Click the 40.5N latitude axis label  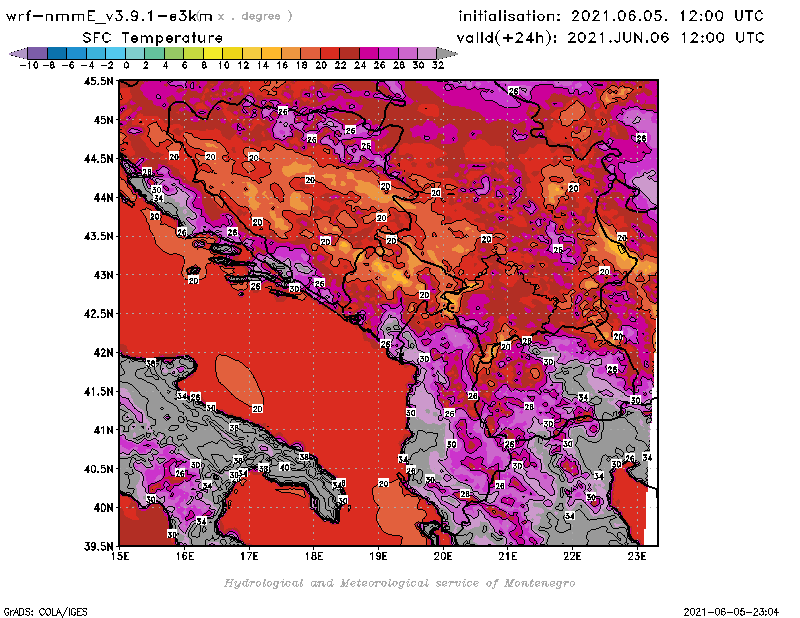98,469
